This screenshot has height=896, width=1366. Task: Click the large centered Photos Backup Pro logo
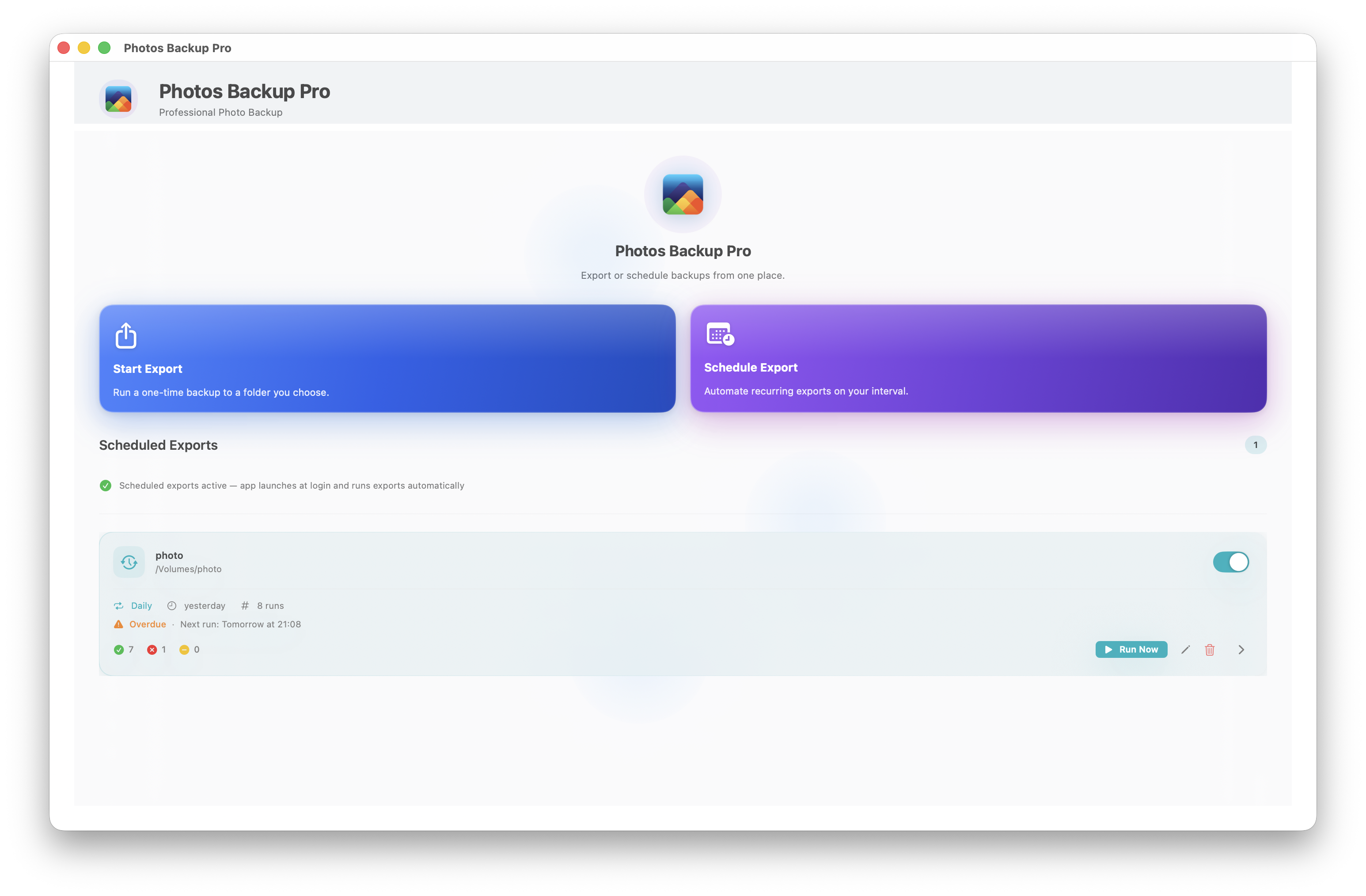click(x=683, y=194)
